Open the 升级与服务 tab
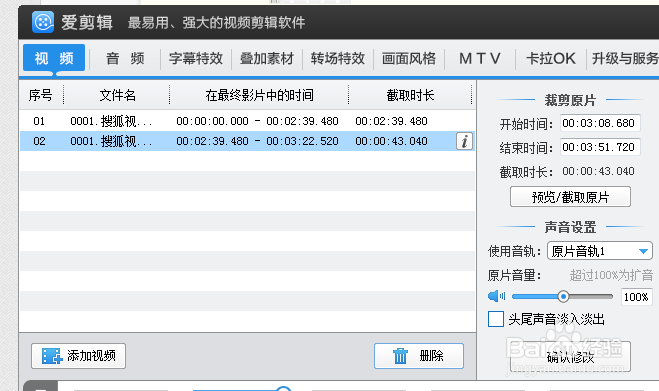Image resolution: width=659 pixels, height=391 pixels. click(624, 58)
